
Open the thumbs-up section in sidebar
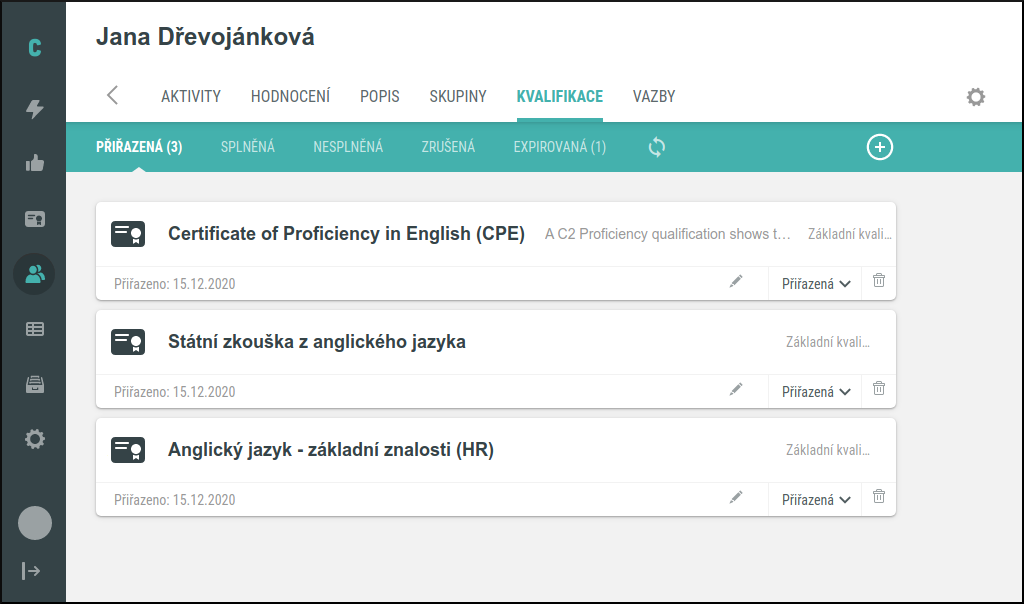(x=34, y=164)
